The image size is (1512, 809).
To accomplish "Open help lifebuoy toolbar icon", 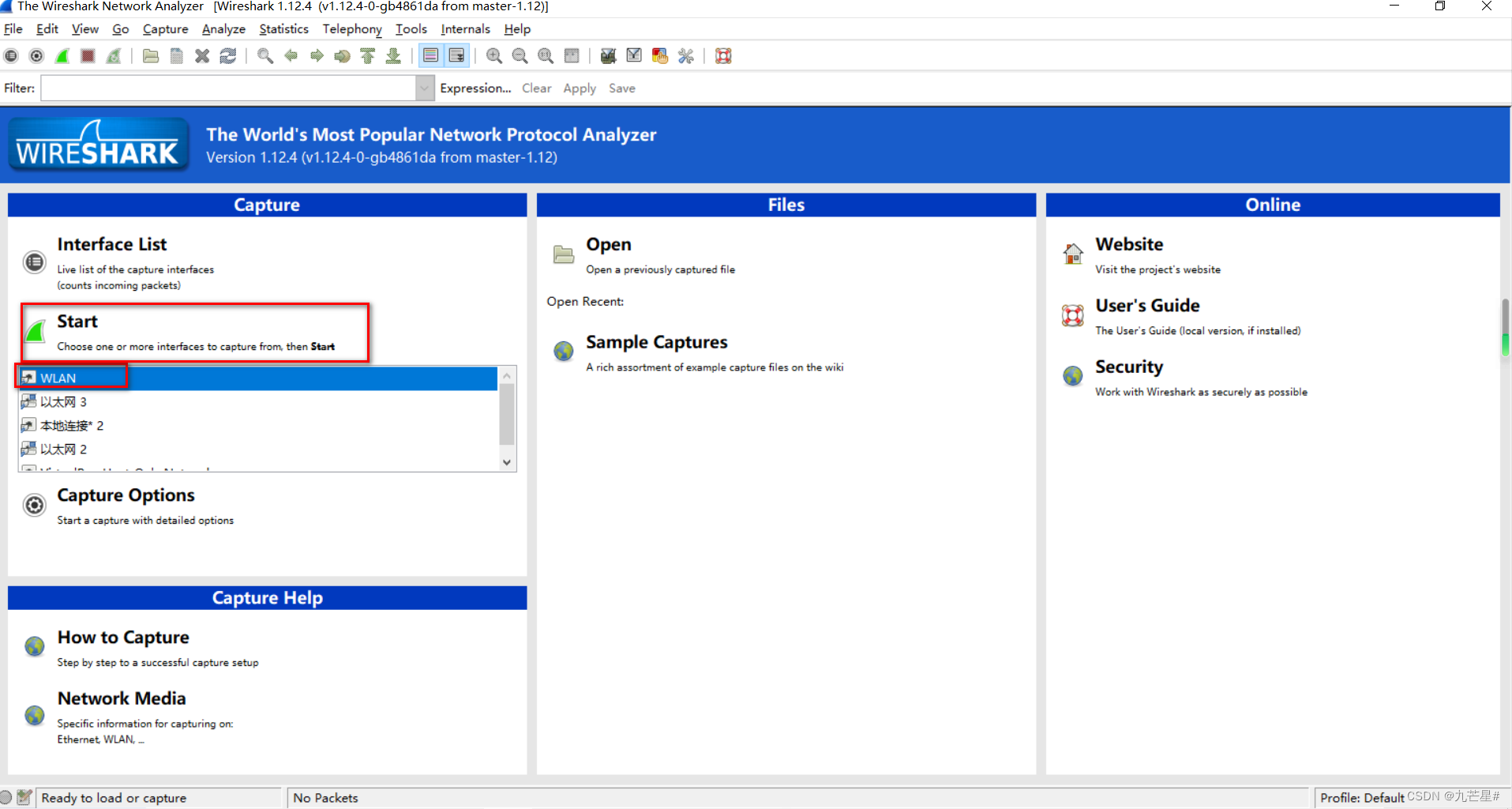I will coord(723,56).
